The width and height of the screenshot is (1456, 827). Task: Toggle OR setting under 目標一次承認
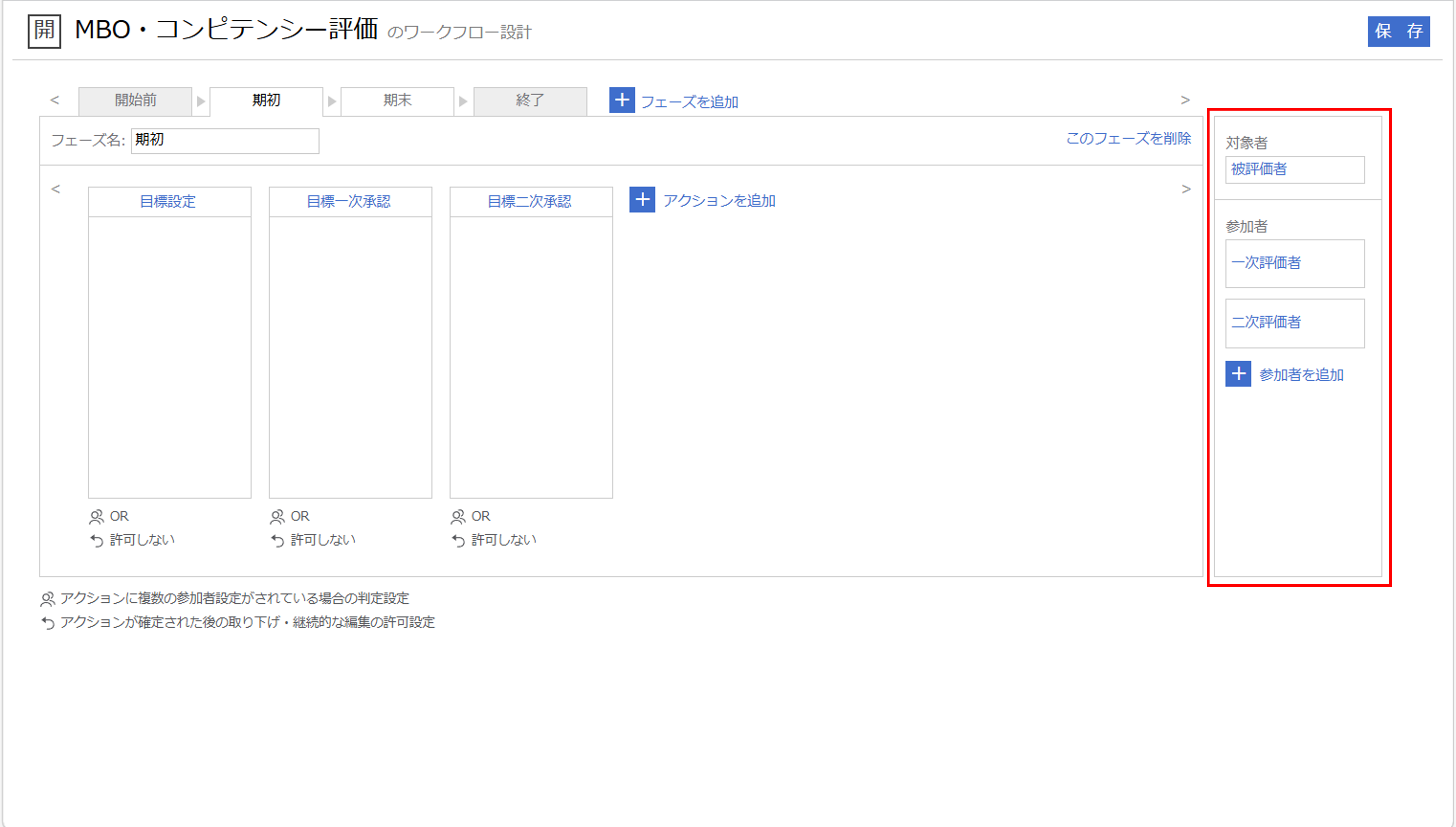tap(300, 516)
